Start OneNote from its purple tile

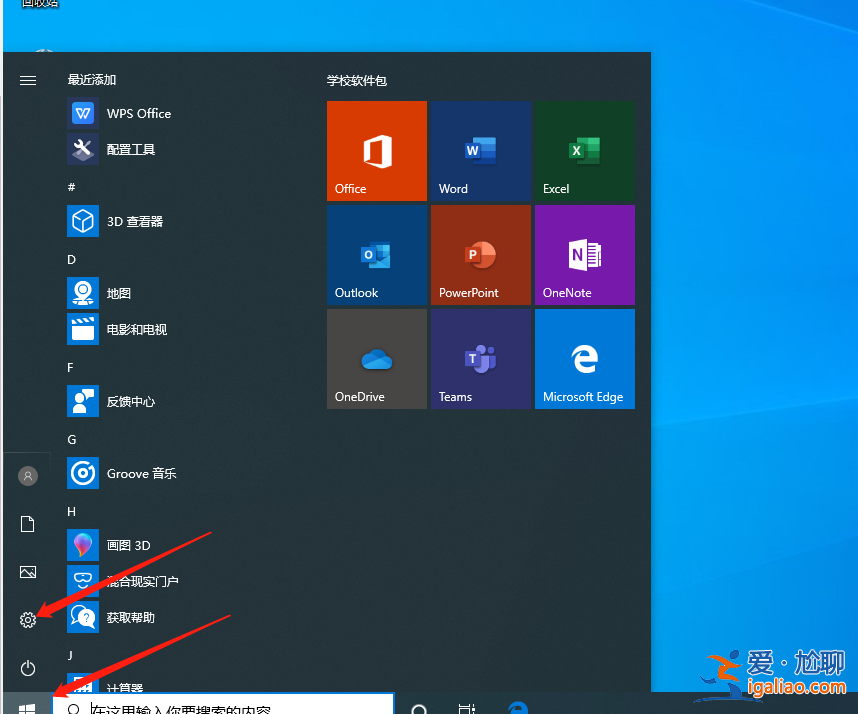[x=585, y=254]
